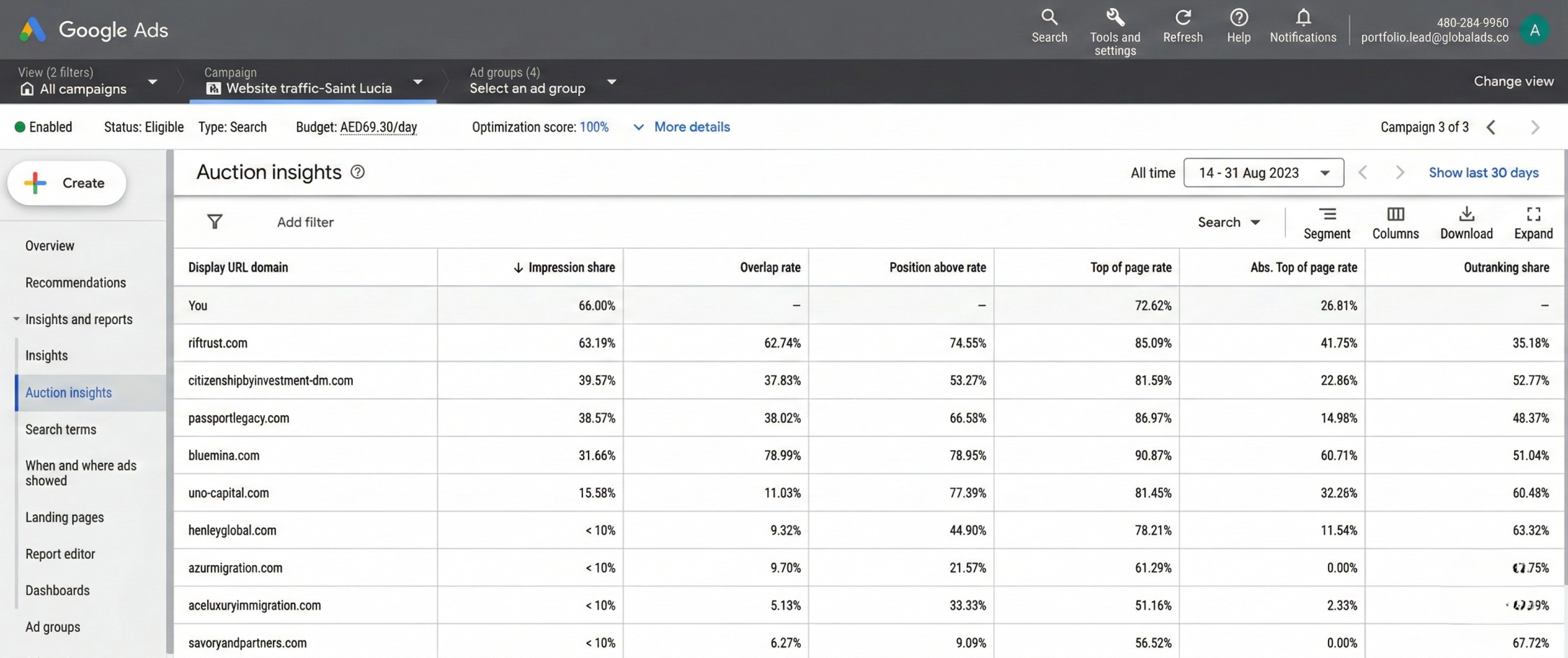1568x658 pixels.
Task: Select henleyglobal.com domain cell
Action: tap(232, 531)
